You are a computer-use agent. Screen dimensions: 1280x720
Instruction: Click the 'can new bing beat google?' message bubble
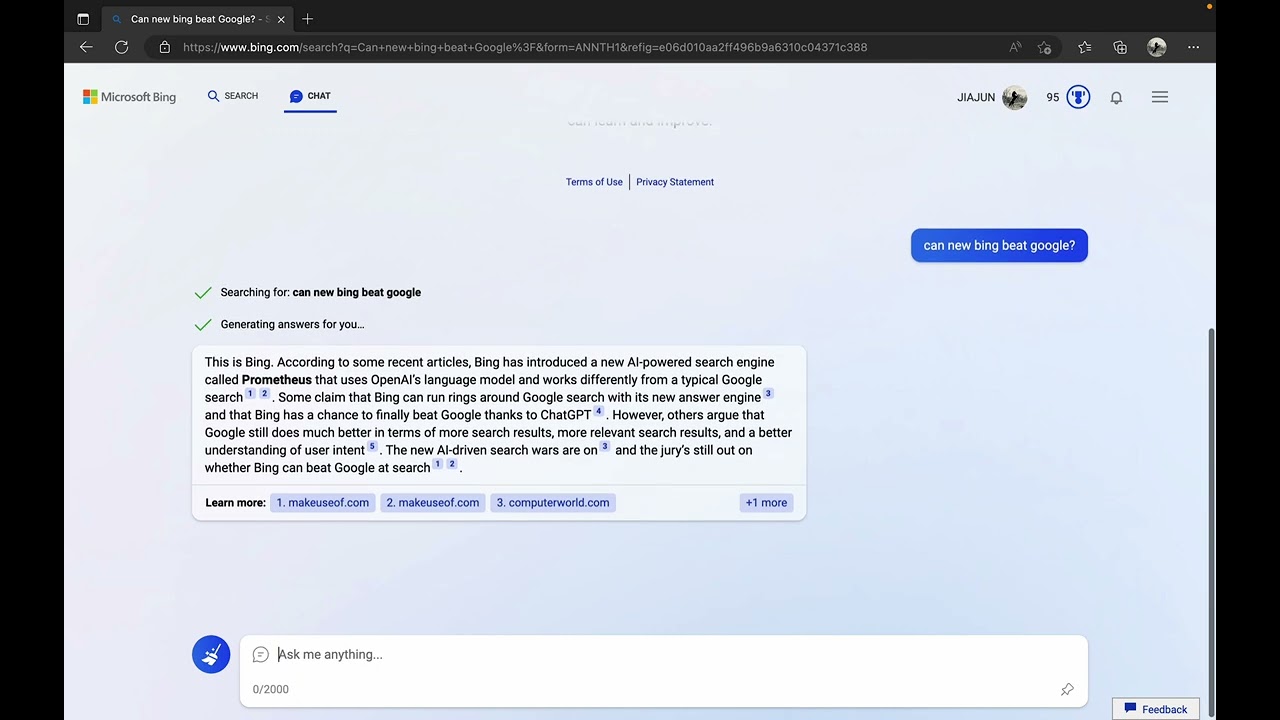pos(999,245)
